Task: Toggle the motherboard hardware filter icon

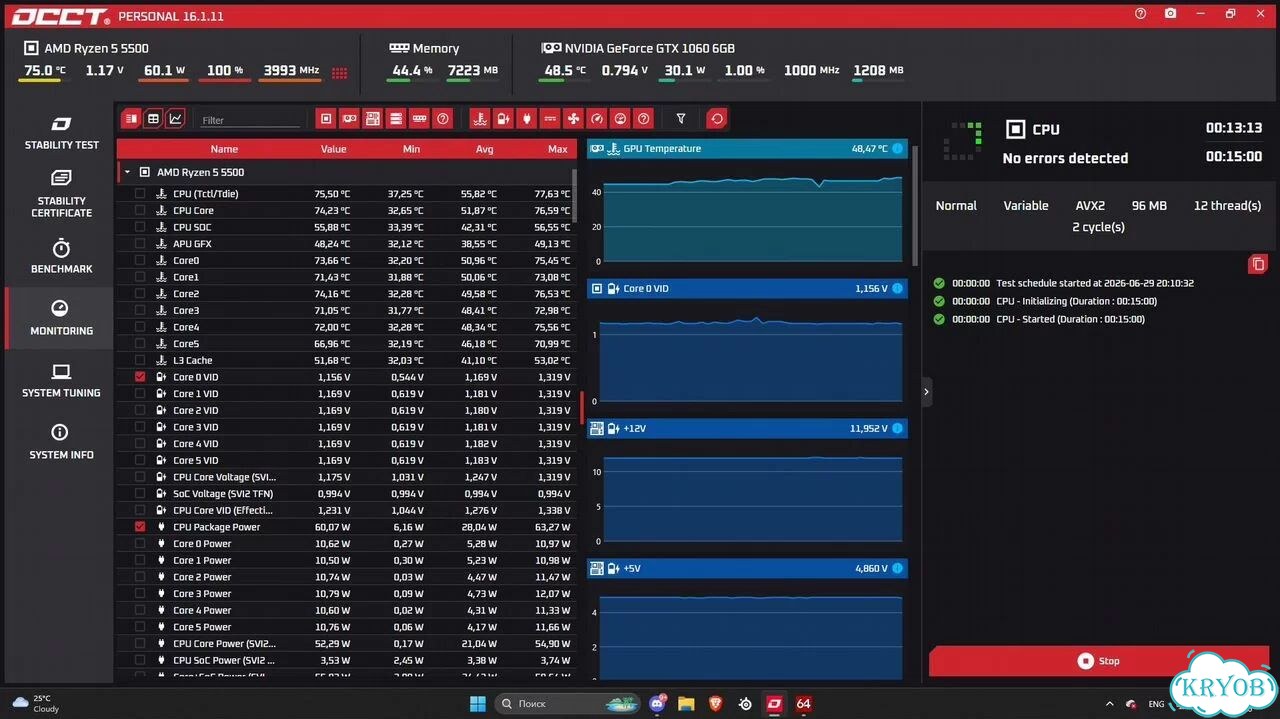Action: [372, 119]
